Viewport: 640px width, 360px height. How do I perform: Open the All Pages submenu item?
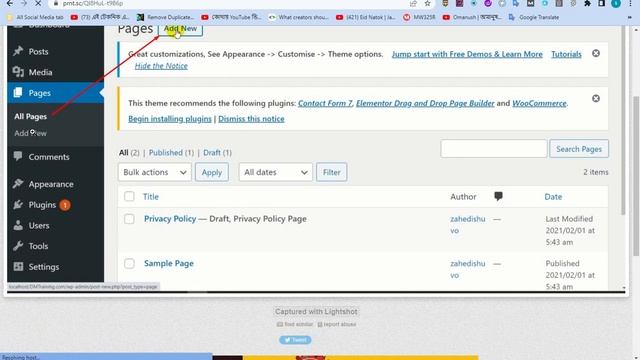(x=31, y=117)
